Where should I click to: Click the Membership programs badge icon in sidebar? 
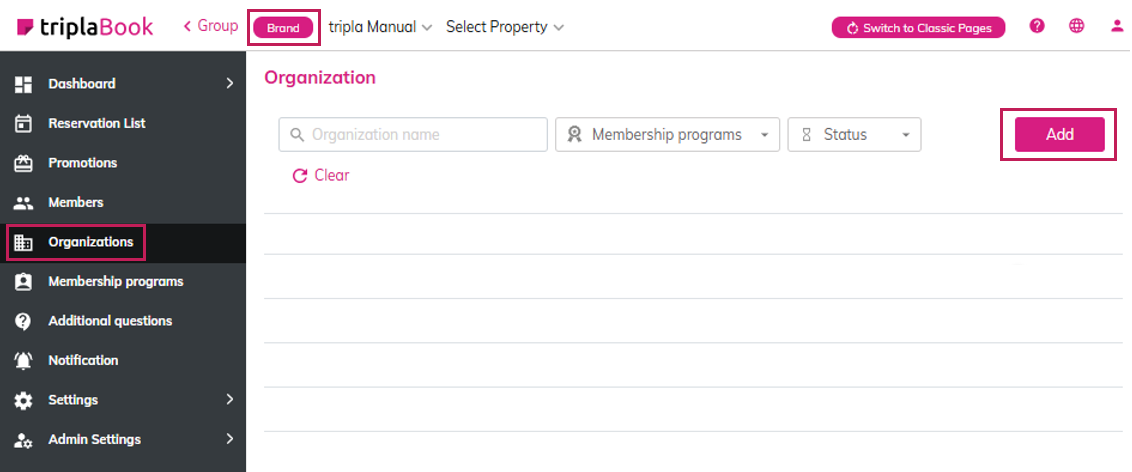(x=24, y=282)
